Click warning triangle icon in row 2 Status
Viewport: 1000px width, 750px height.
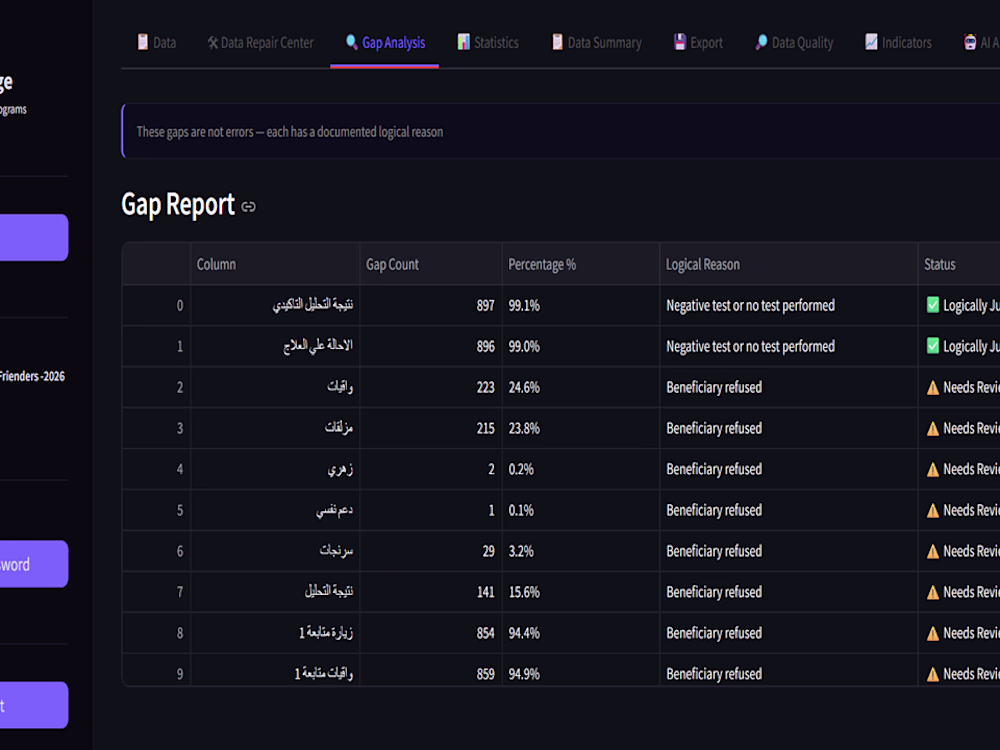(932, 387)
